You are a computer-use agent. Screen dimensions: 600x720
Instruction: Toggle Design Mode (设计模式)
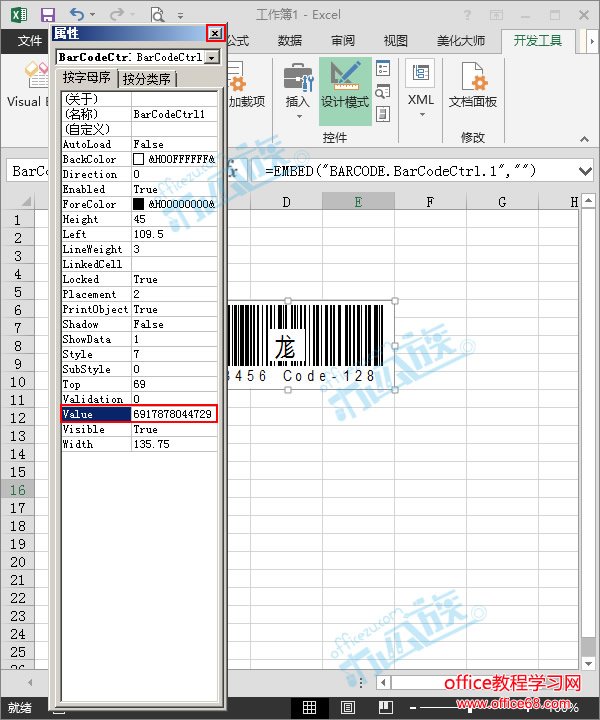point(345,91)
